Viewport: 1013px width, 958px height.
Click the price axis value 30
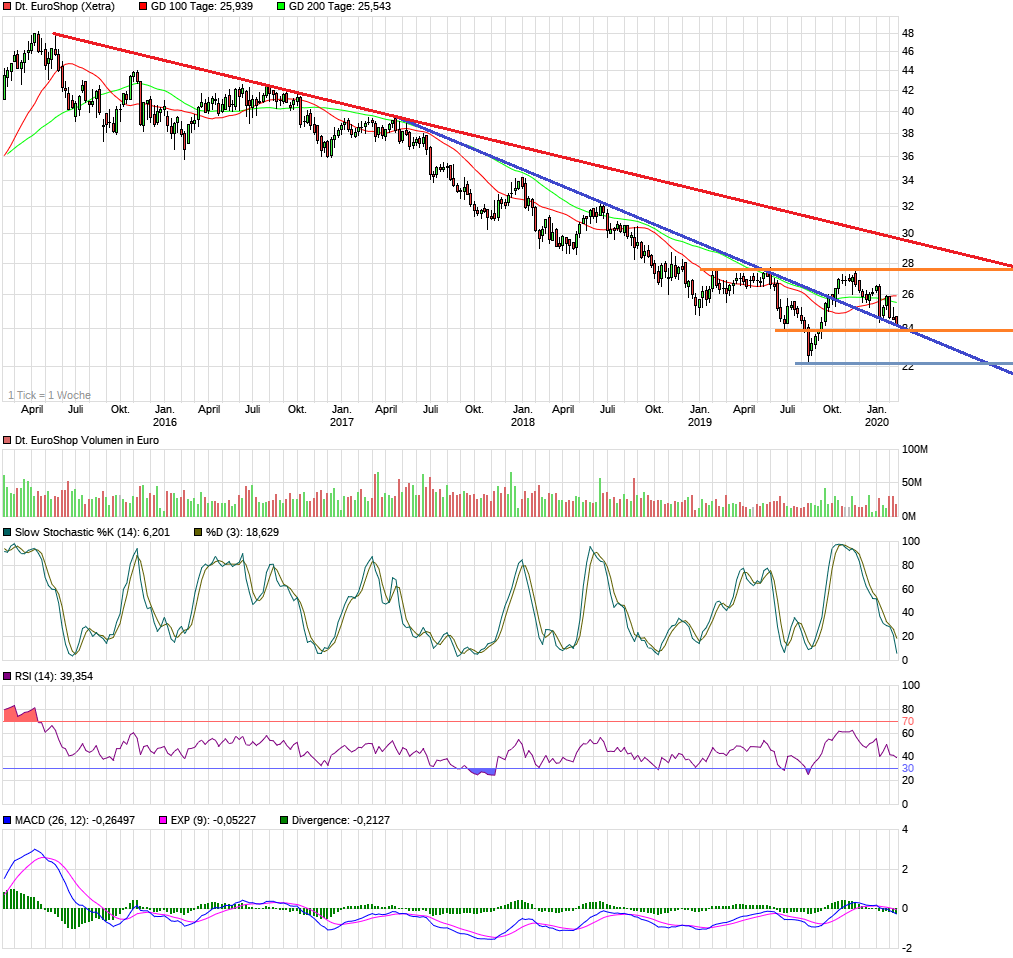908,234
